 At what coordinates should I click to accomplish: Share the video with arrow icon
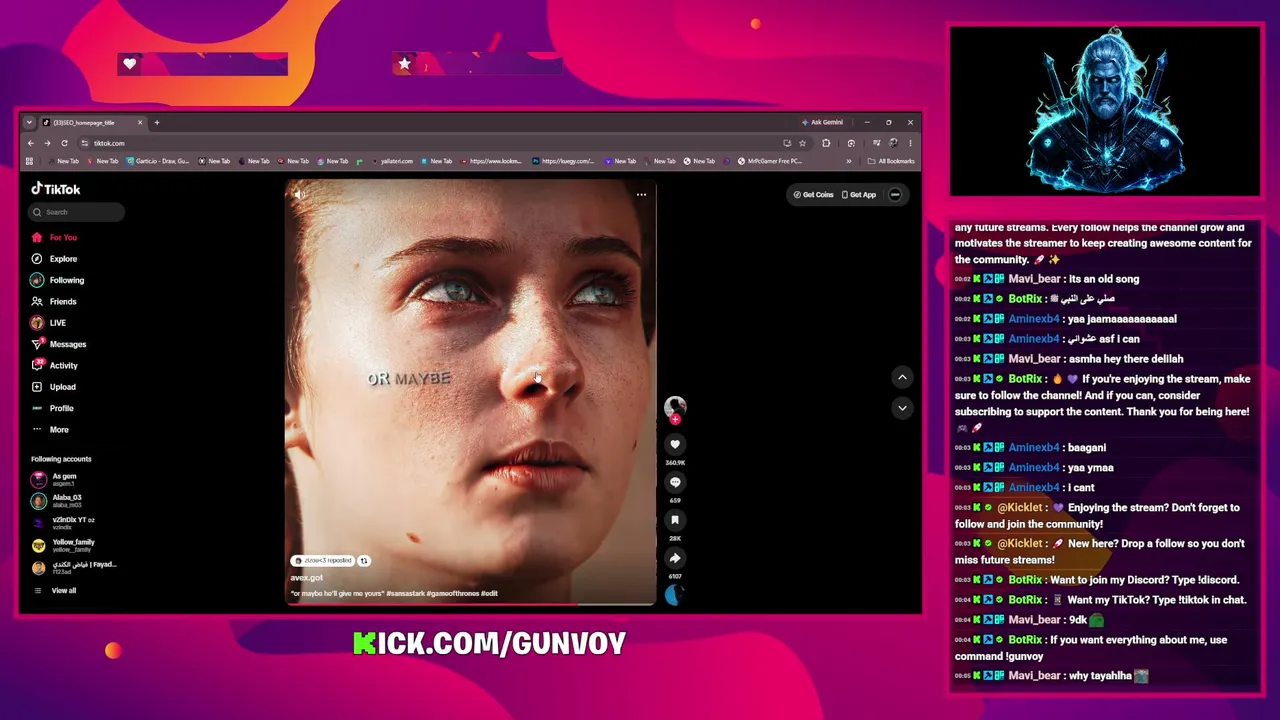(675, 558)
